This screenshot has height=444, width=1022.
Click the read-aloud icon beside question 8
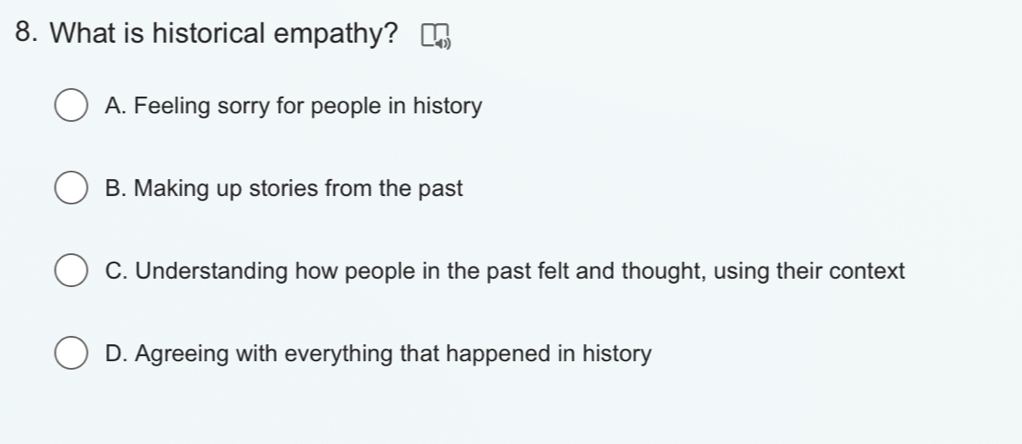coord(436,35)
